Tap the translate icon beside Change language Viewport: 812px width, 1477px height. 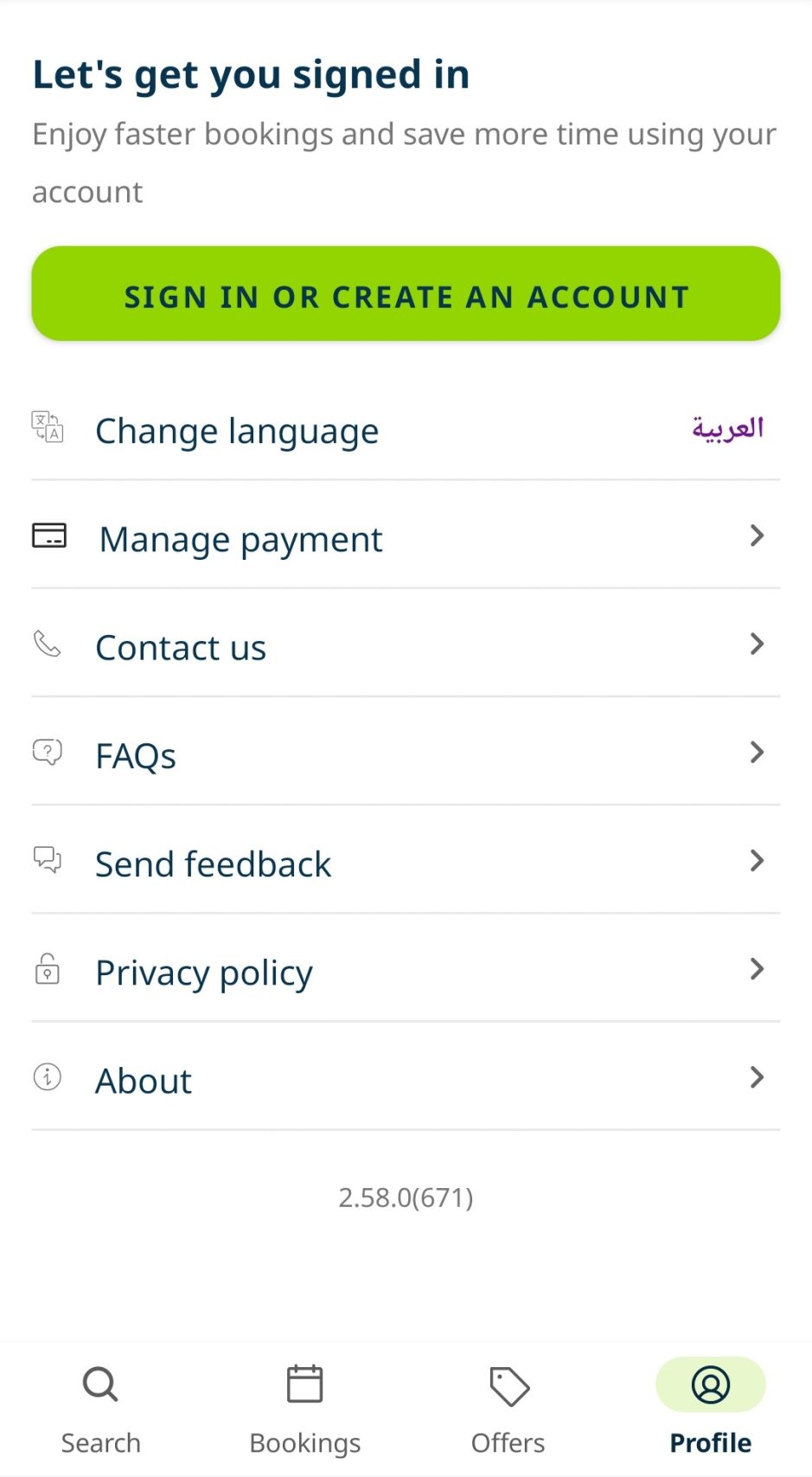point(48,427)
